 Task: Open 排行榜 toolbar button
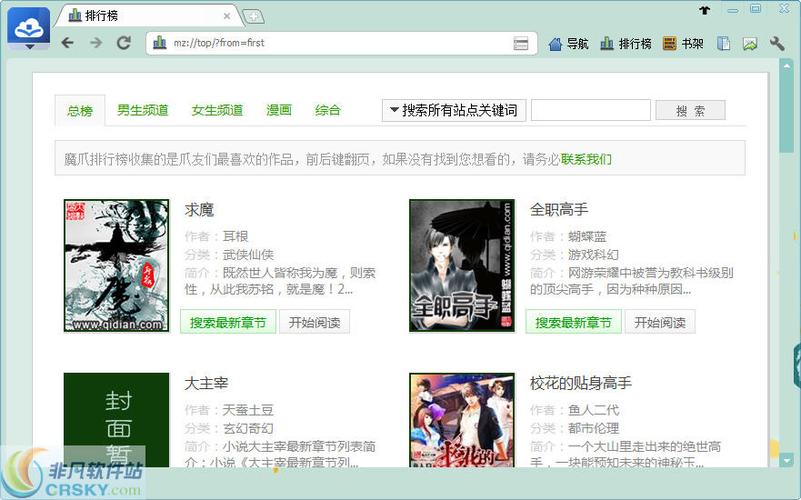click(x=625, y=44)
